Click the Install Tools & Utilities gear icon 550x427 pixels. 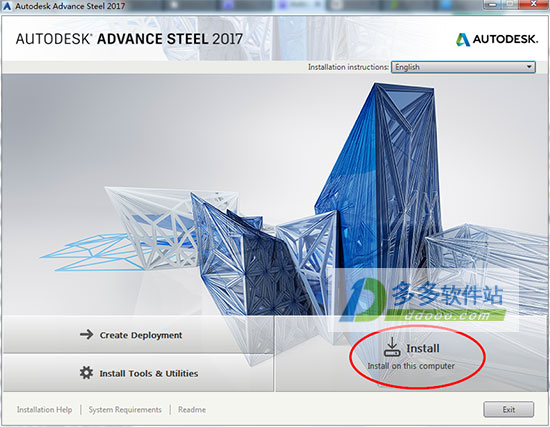(x=86, y=373)
